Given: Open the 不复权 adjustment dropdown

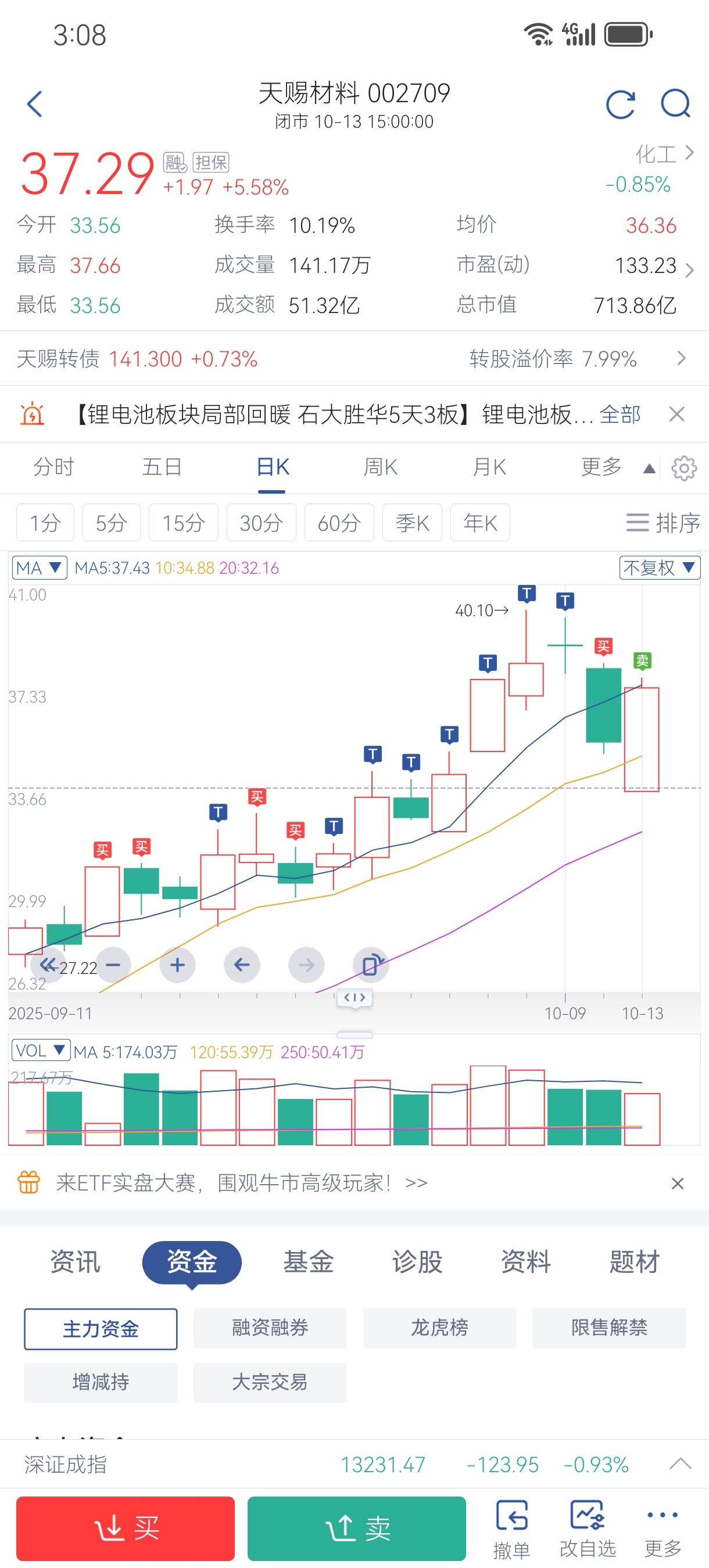Looking at the screenshot, I should (659, 568).
